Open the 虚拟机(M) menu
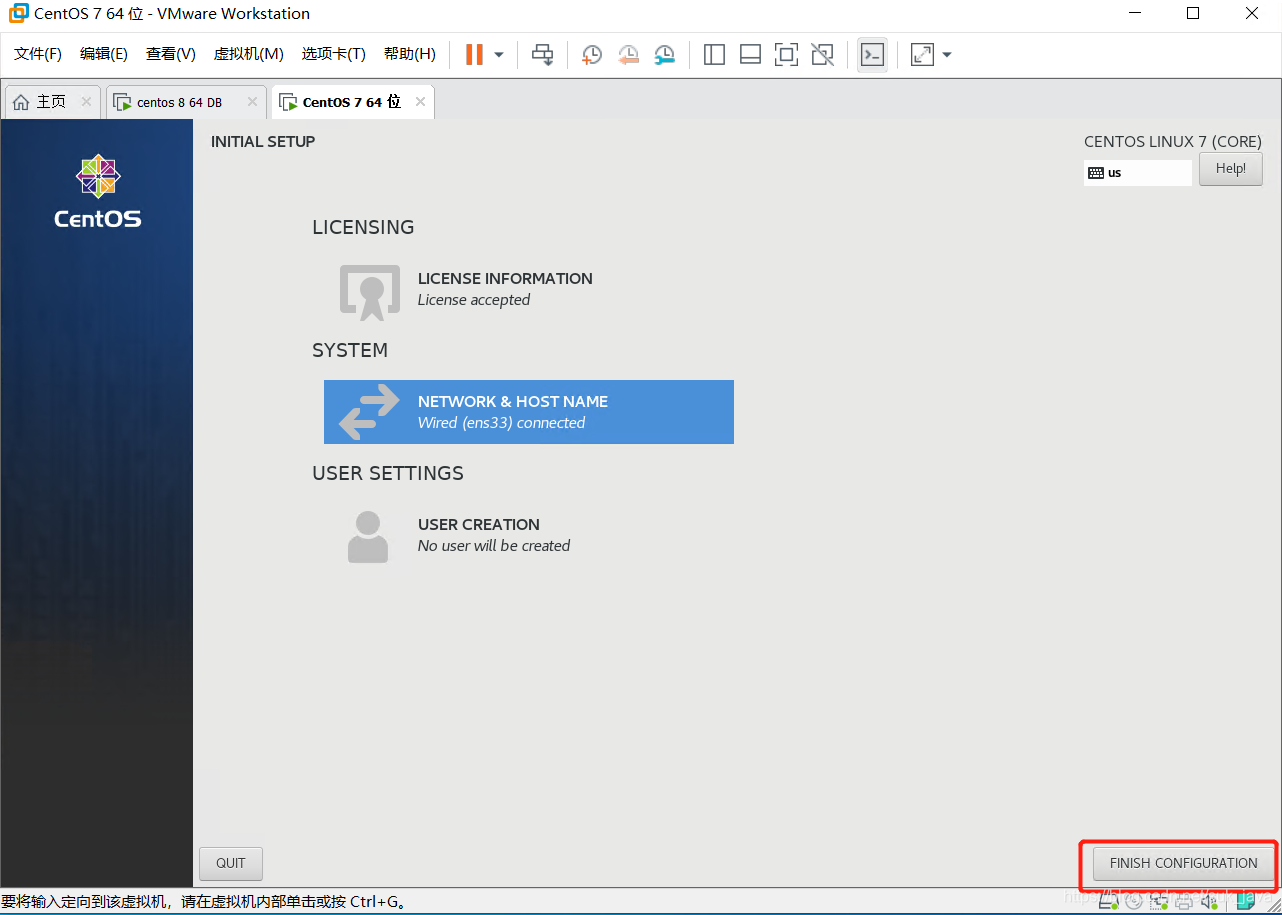 point(249,54)
